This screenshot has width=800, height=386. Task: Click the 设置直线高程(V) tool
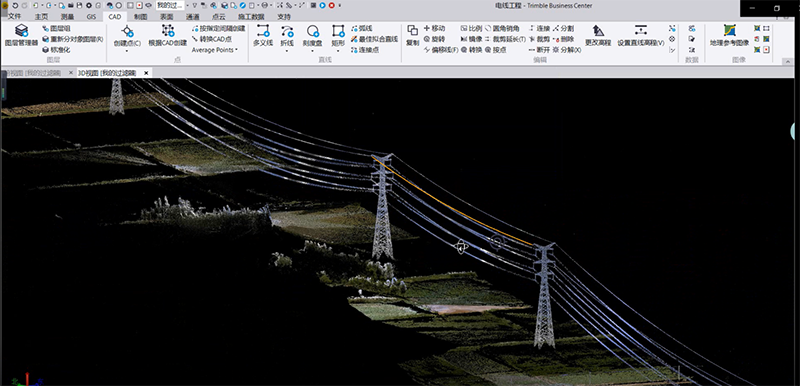tap(641, 35)
